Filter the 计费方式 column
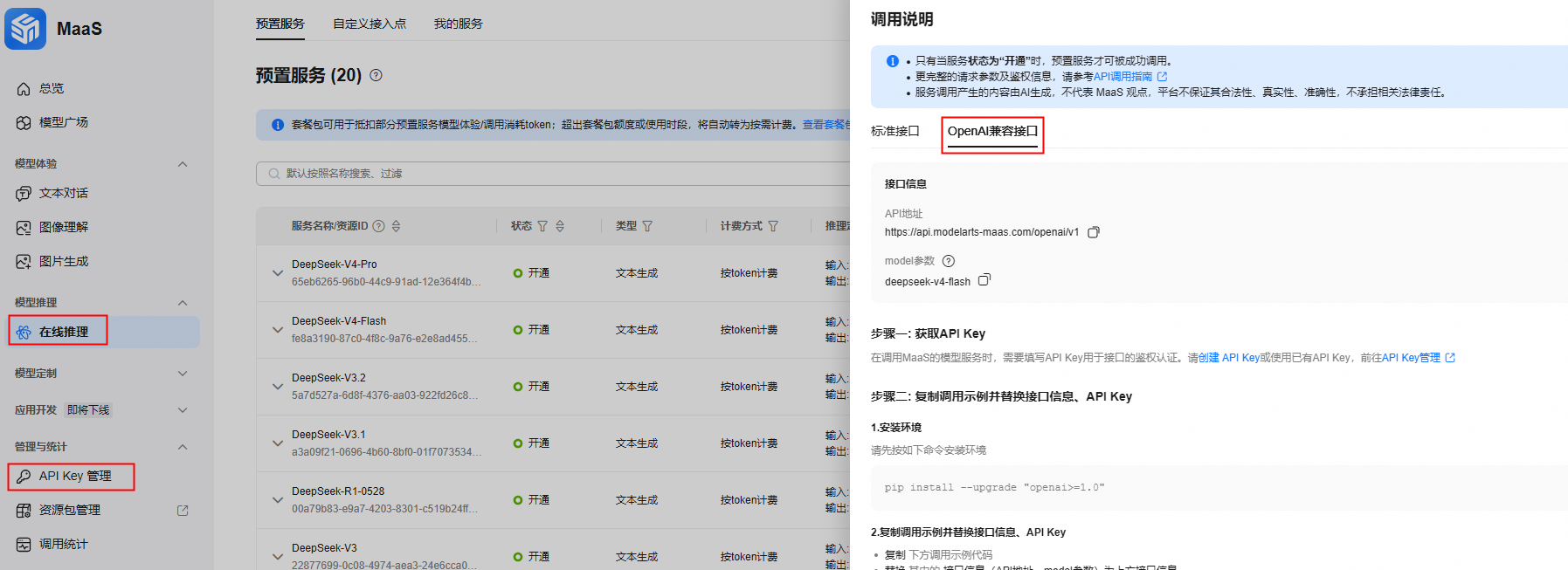 773,226
